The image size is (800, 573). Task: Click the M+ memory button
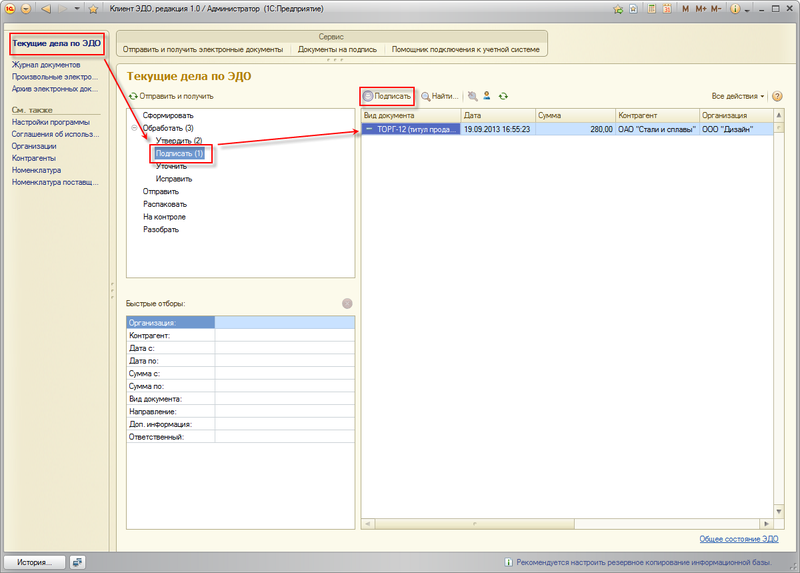pyautogui.click(x=701, y=9)
